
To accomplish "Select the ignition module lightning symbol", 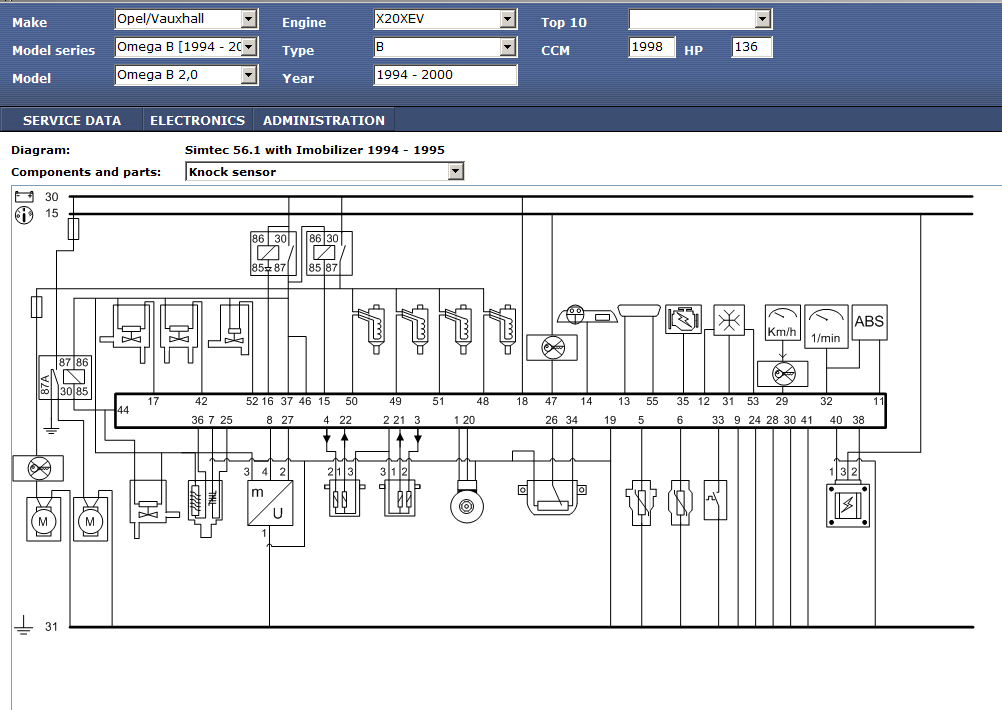I will click(848, 505).
